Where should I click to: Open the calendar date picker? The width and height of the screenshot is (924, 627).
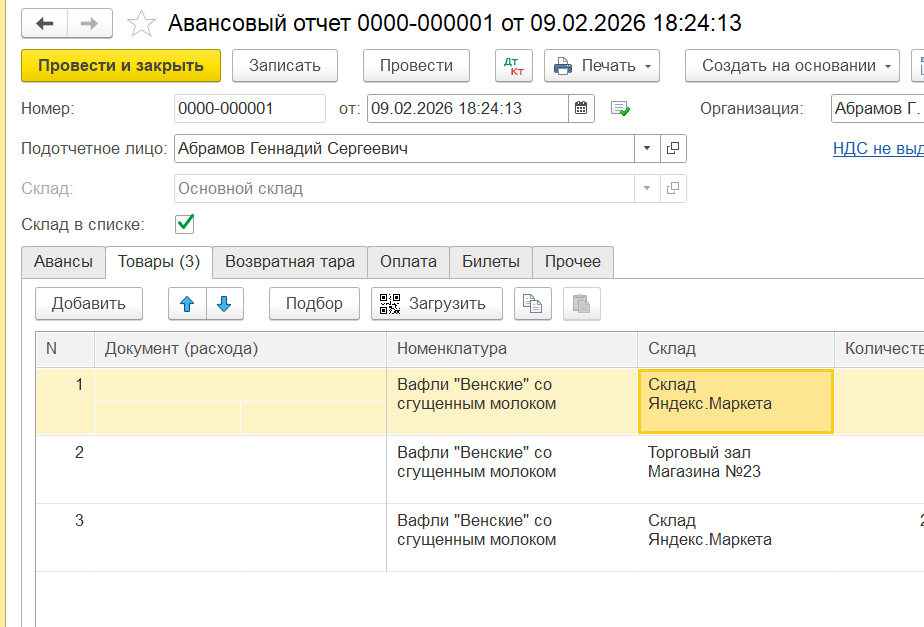[x=582, y=108]
